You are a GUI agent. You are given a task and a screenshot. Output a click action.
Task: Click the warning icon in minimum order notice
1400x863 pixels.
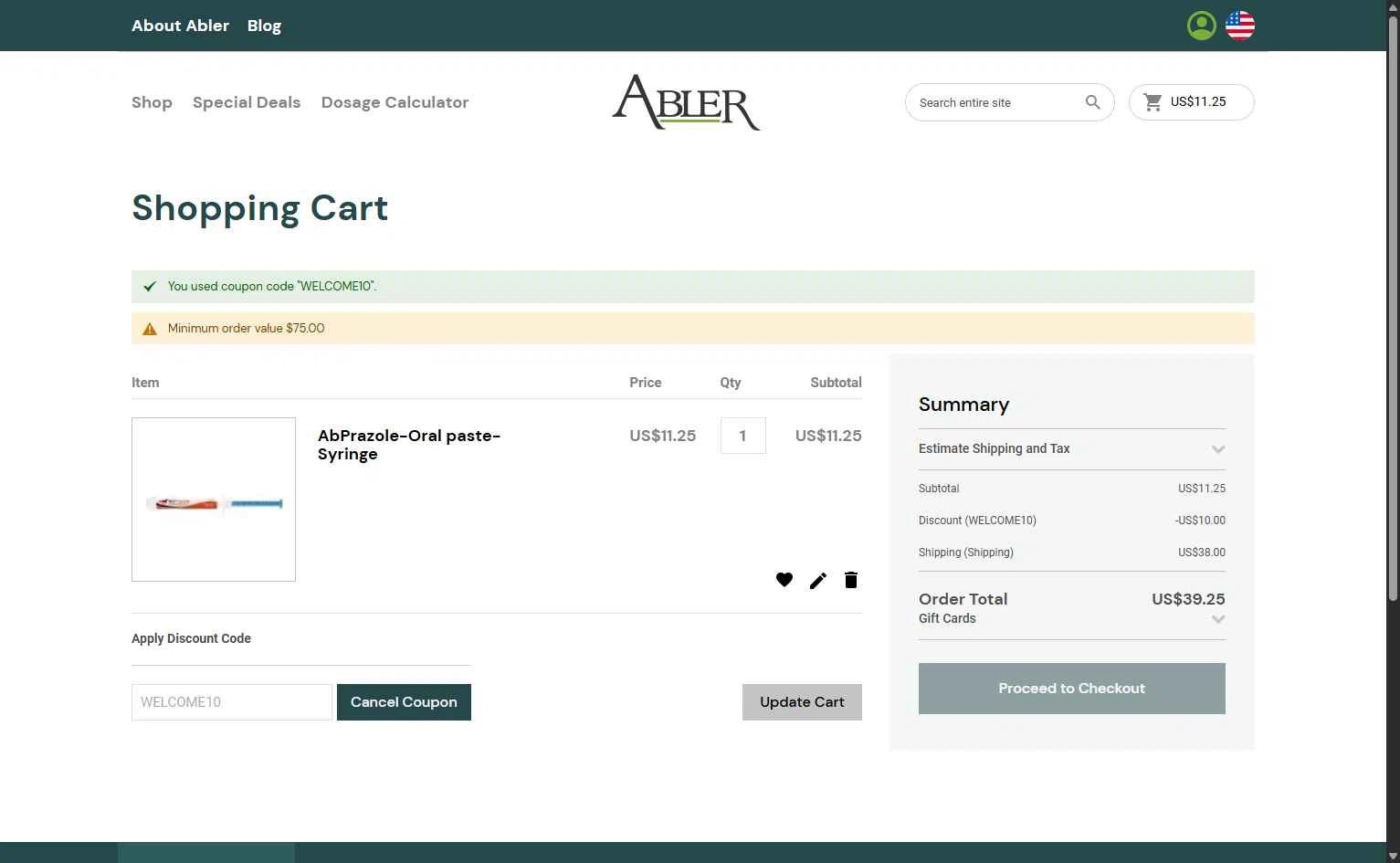150,329
